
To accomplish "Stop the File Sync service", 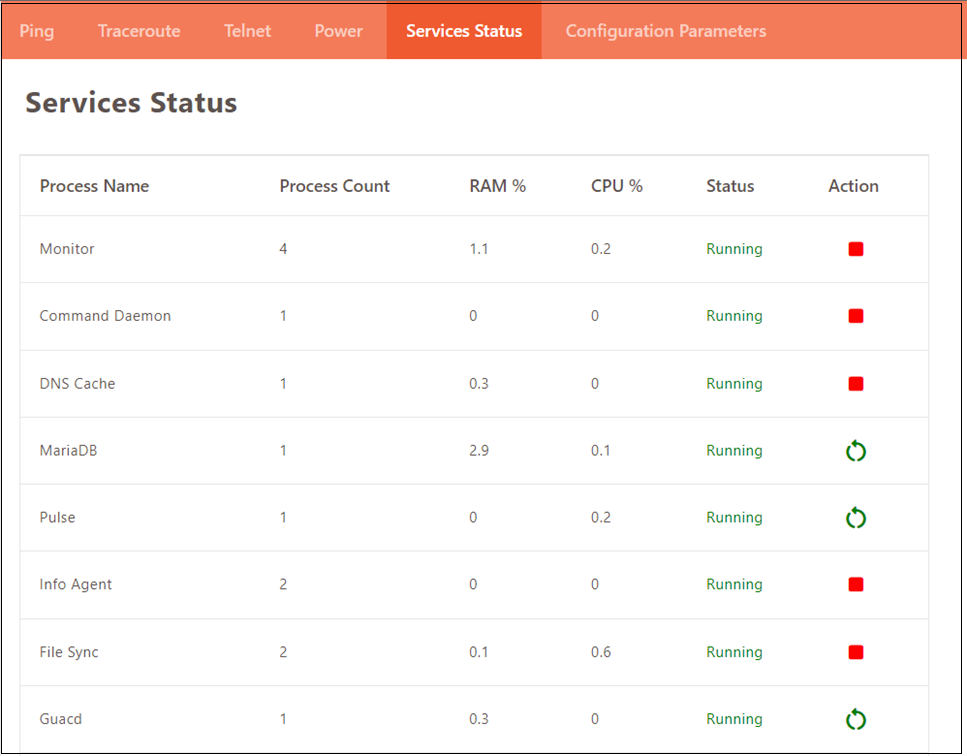I will click(855, 652).
